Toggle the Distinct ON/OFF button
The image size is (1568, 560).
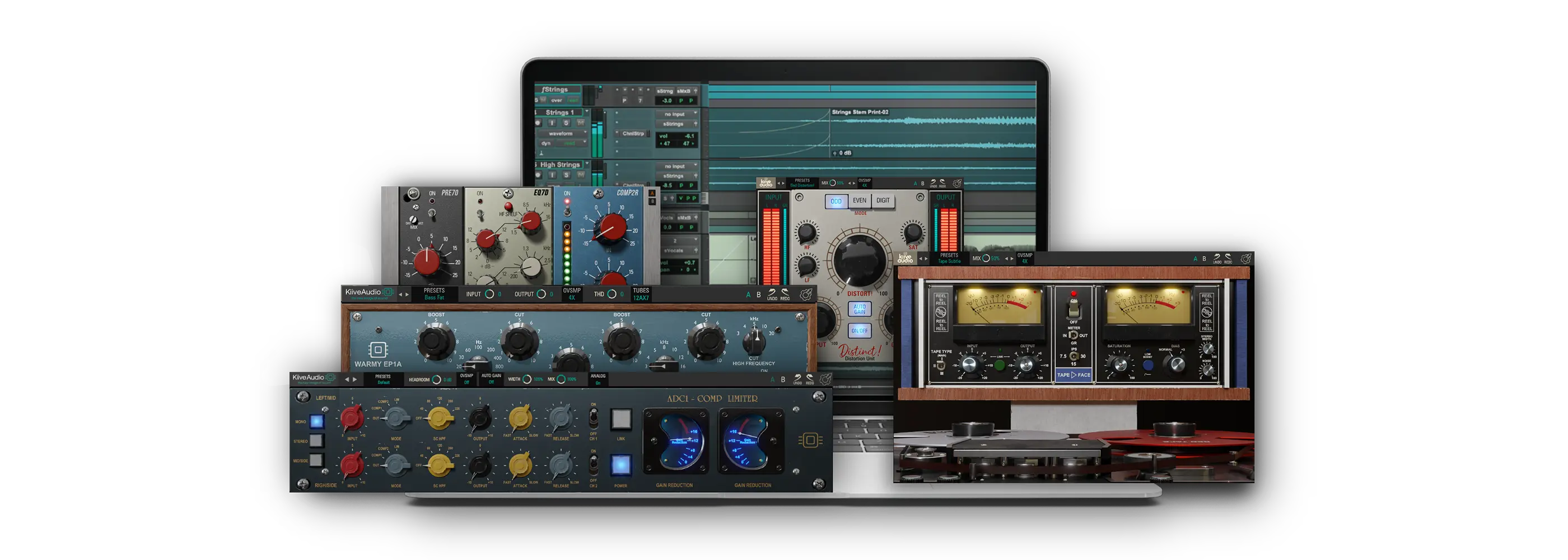pyautogui.click(x=860, y=330)
